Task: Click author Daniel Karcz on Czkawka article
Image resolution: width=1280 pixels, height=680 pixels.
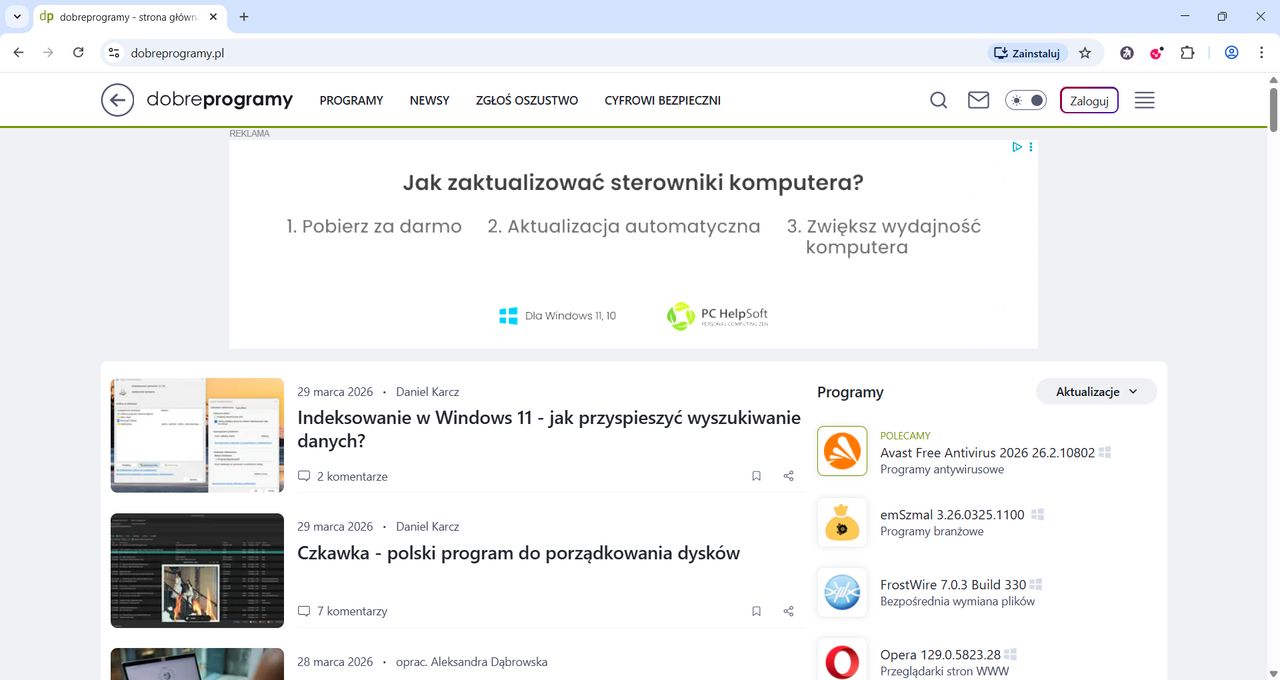Action: pos(427,526)
